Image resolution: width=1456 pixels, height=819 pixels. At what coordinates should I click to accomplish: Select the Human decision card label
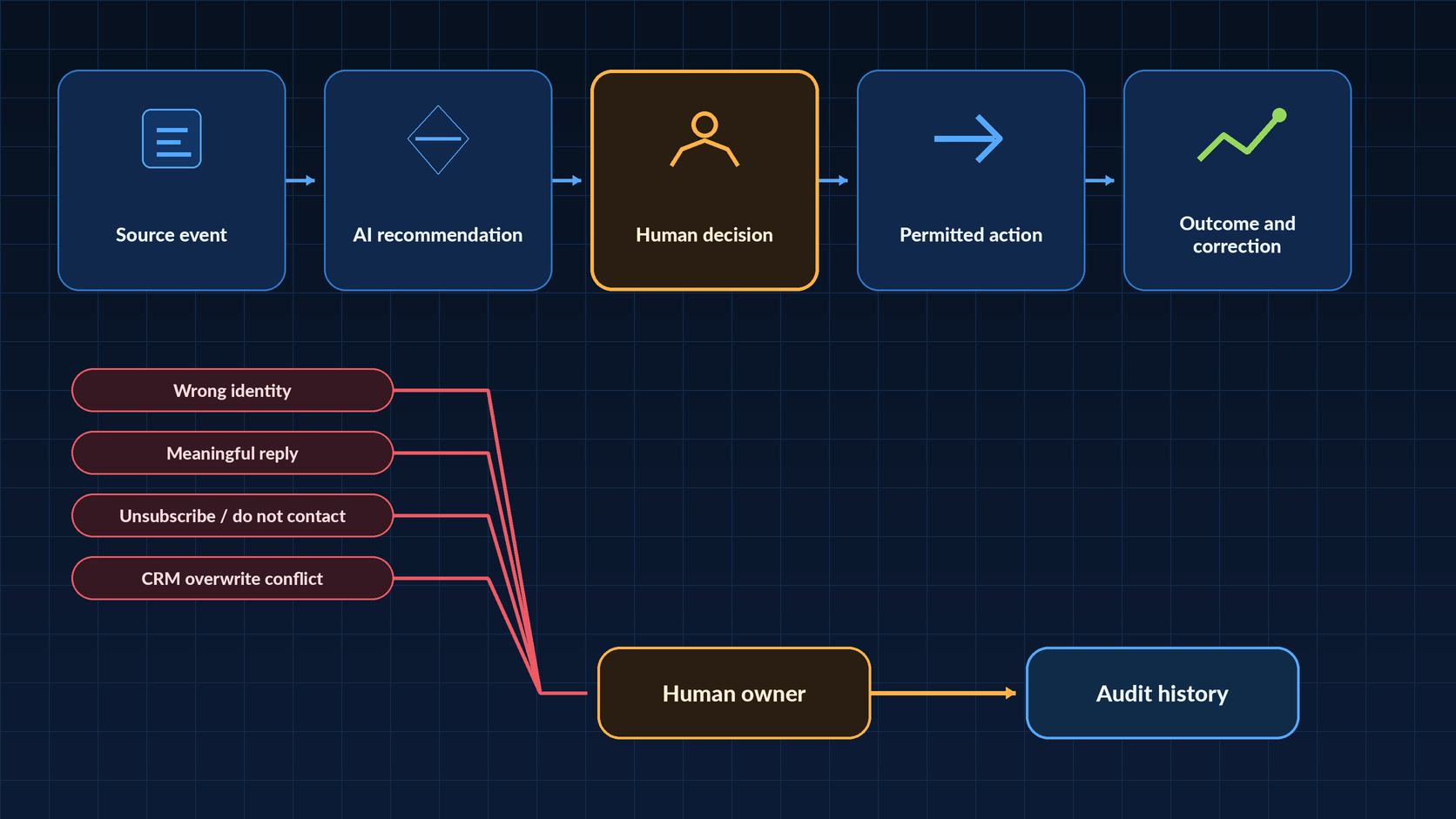tap(704, 235)
